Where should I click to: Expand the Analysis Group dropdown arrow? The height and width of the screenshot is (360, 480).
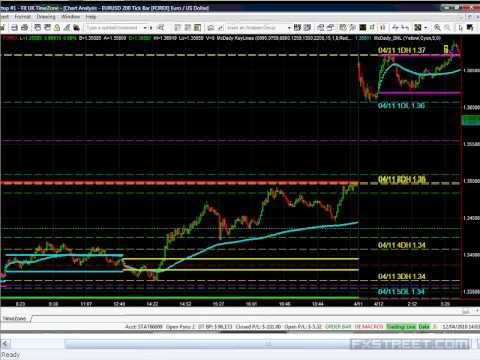tap(289, 28)
